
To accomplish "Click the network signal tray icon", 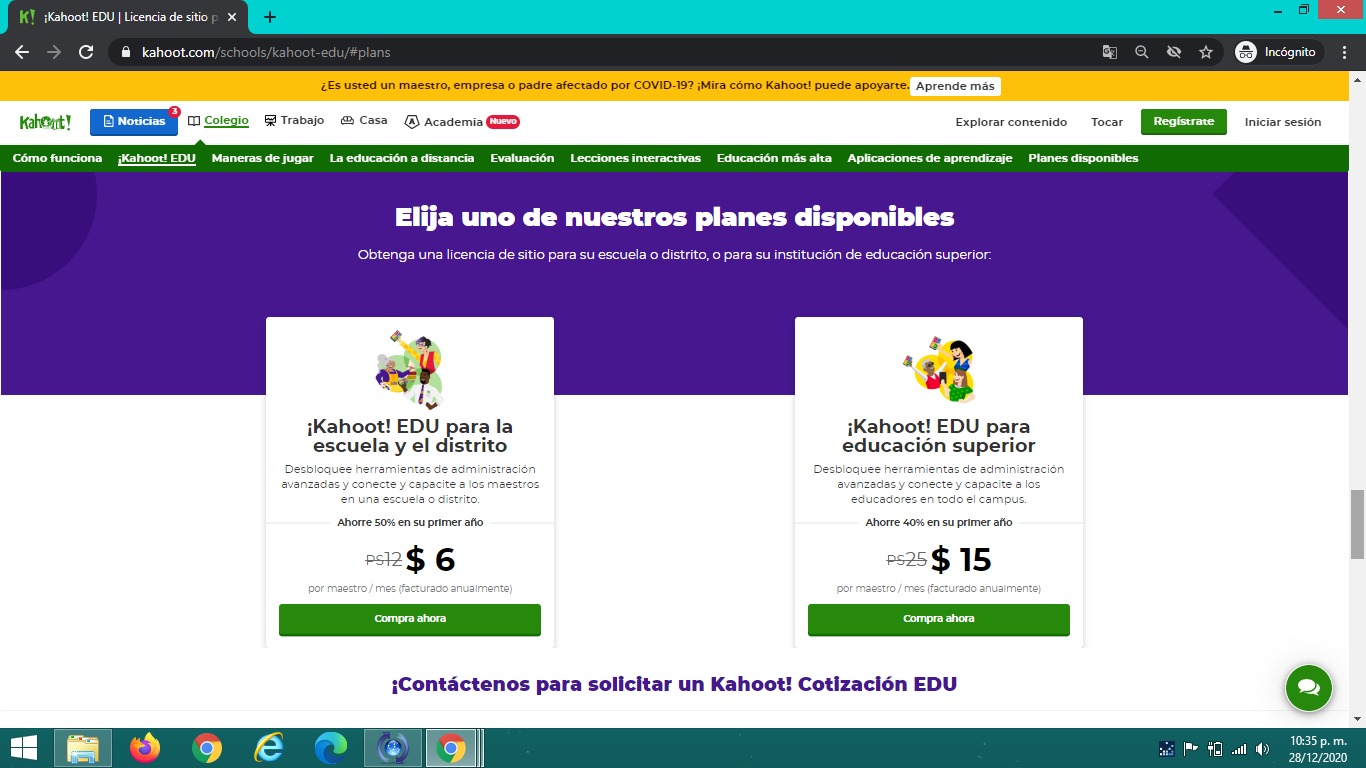I will coord(1239,748).
